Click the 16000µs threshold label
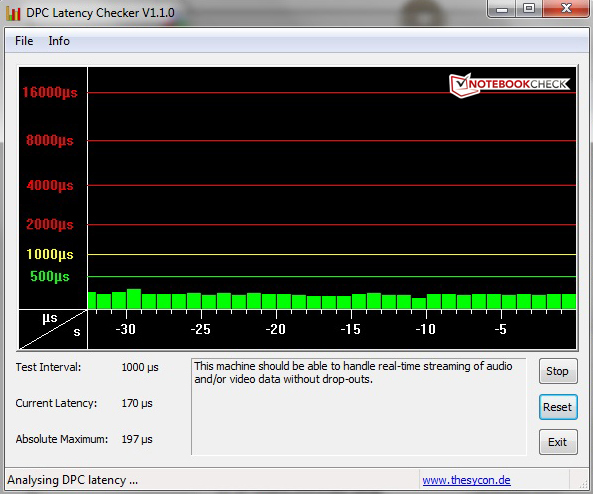 (x=50, y=92)
